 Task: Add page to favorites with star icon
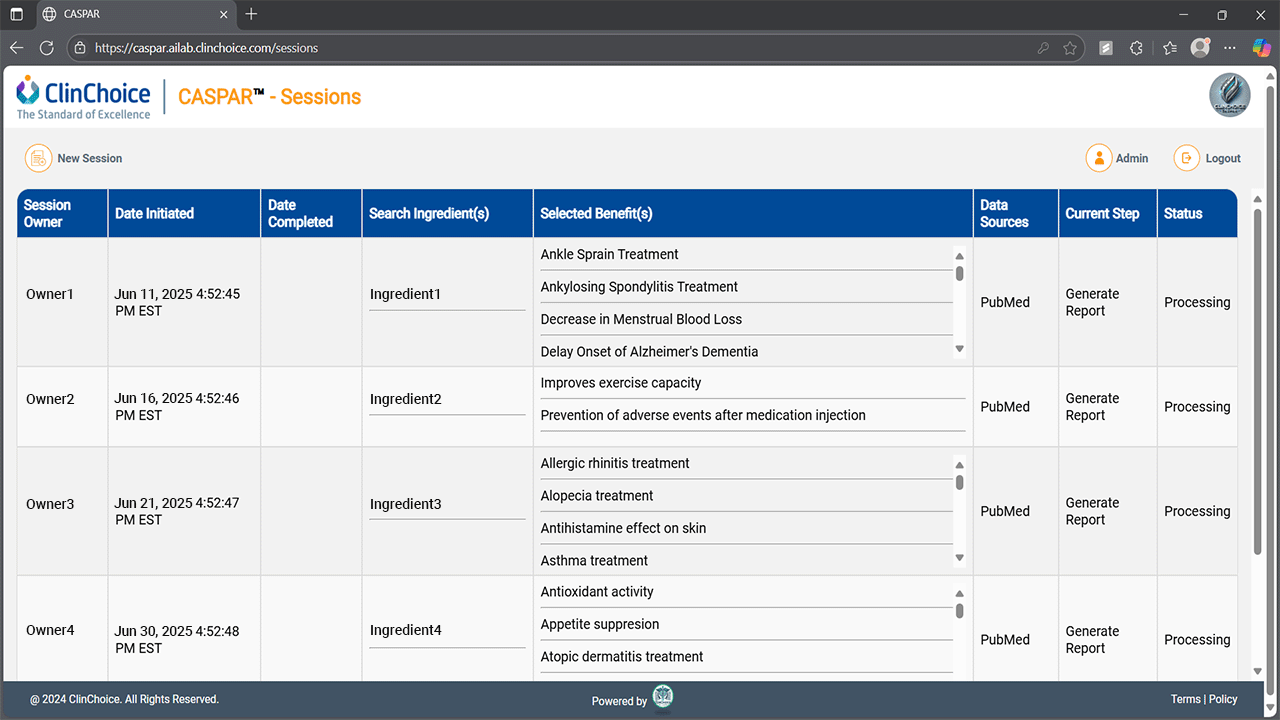point(1070,48)
